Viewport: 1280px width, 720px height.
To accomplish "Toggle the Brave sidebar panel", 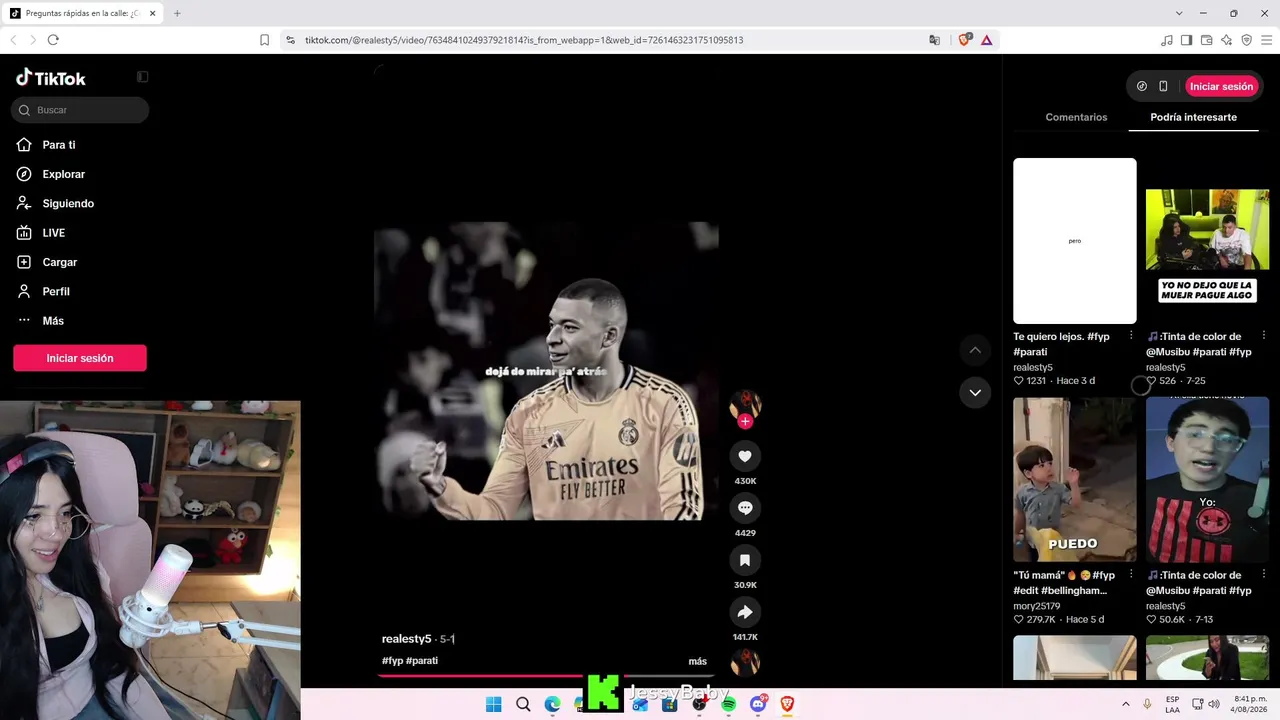I will [x=1186, y=40].
